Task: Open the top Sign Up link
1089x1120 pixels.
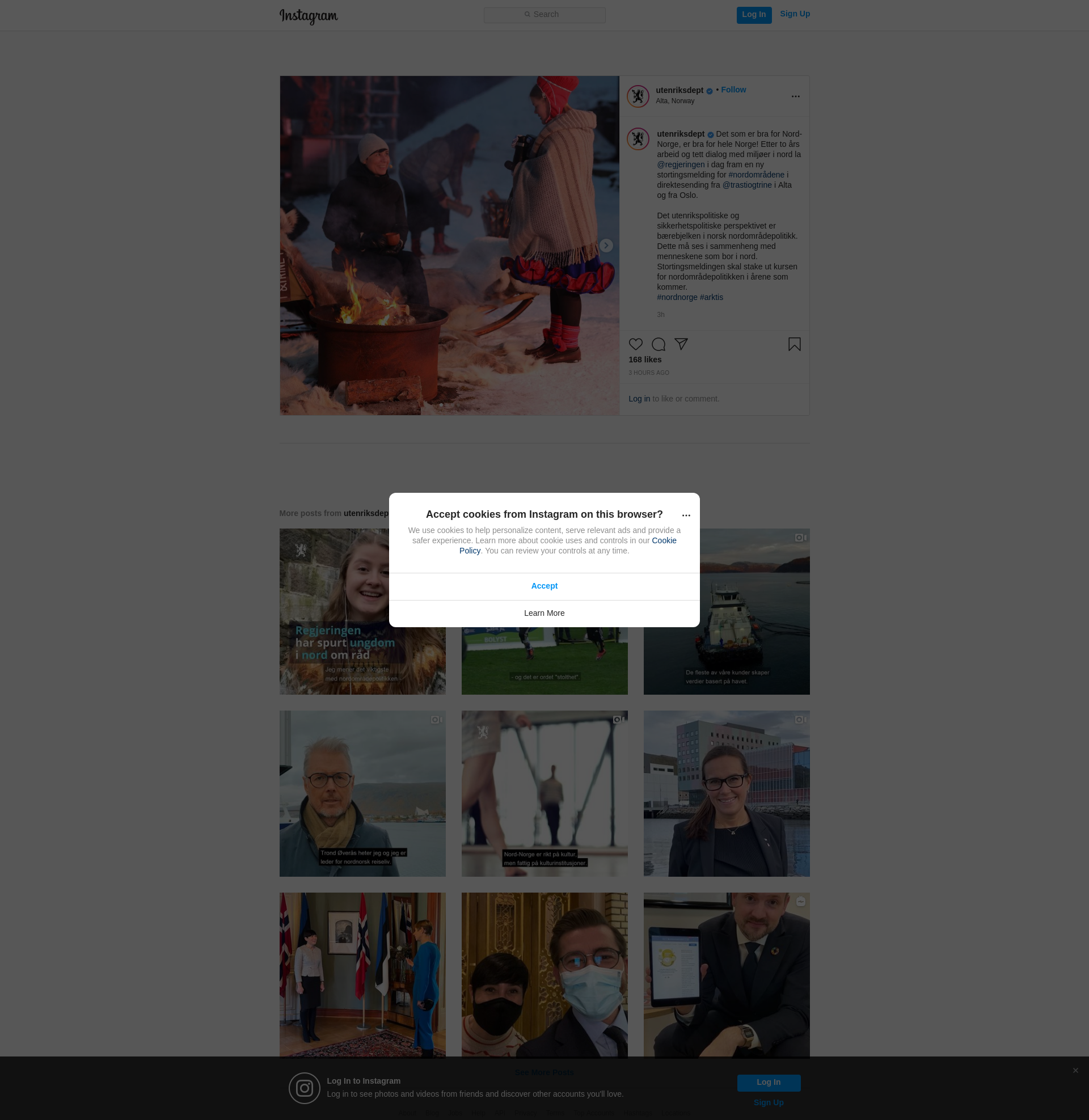Action: pyautogui.click(x=795, y=14)
